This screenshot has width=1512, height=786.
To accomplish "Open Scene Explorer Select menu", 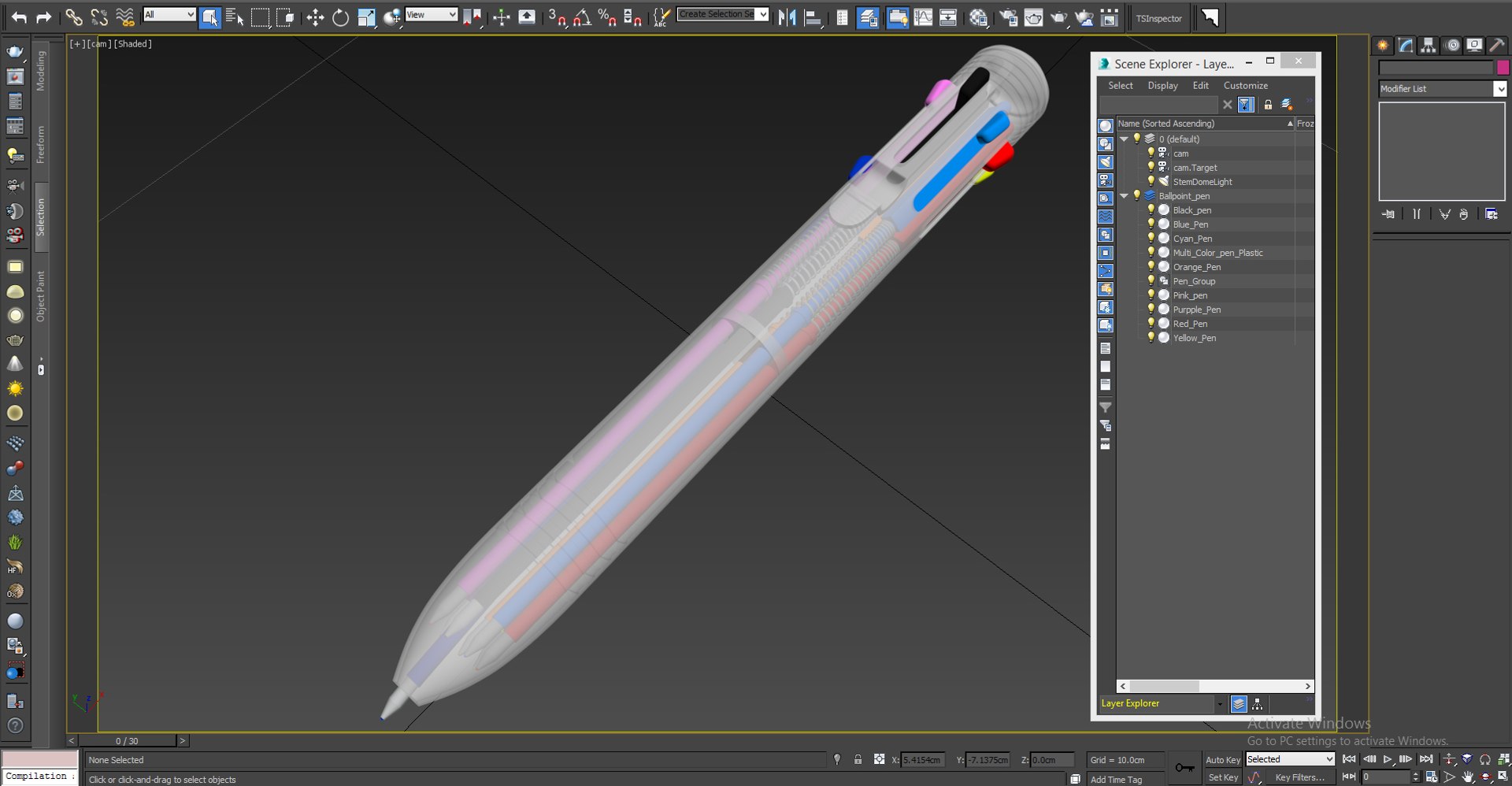I will (1121, 85).
